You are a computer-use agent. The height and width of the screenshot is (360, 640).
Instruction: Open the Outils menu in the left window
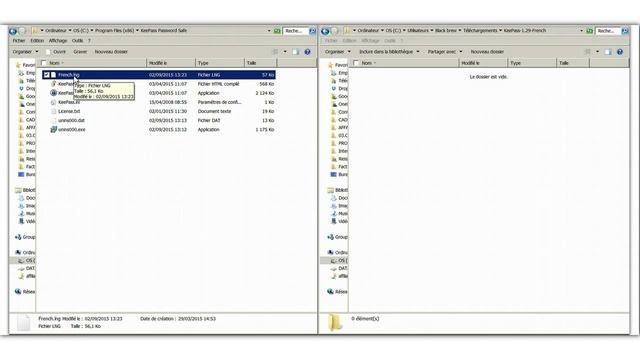click(x=77, y=41)
